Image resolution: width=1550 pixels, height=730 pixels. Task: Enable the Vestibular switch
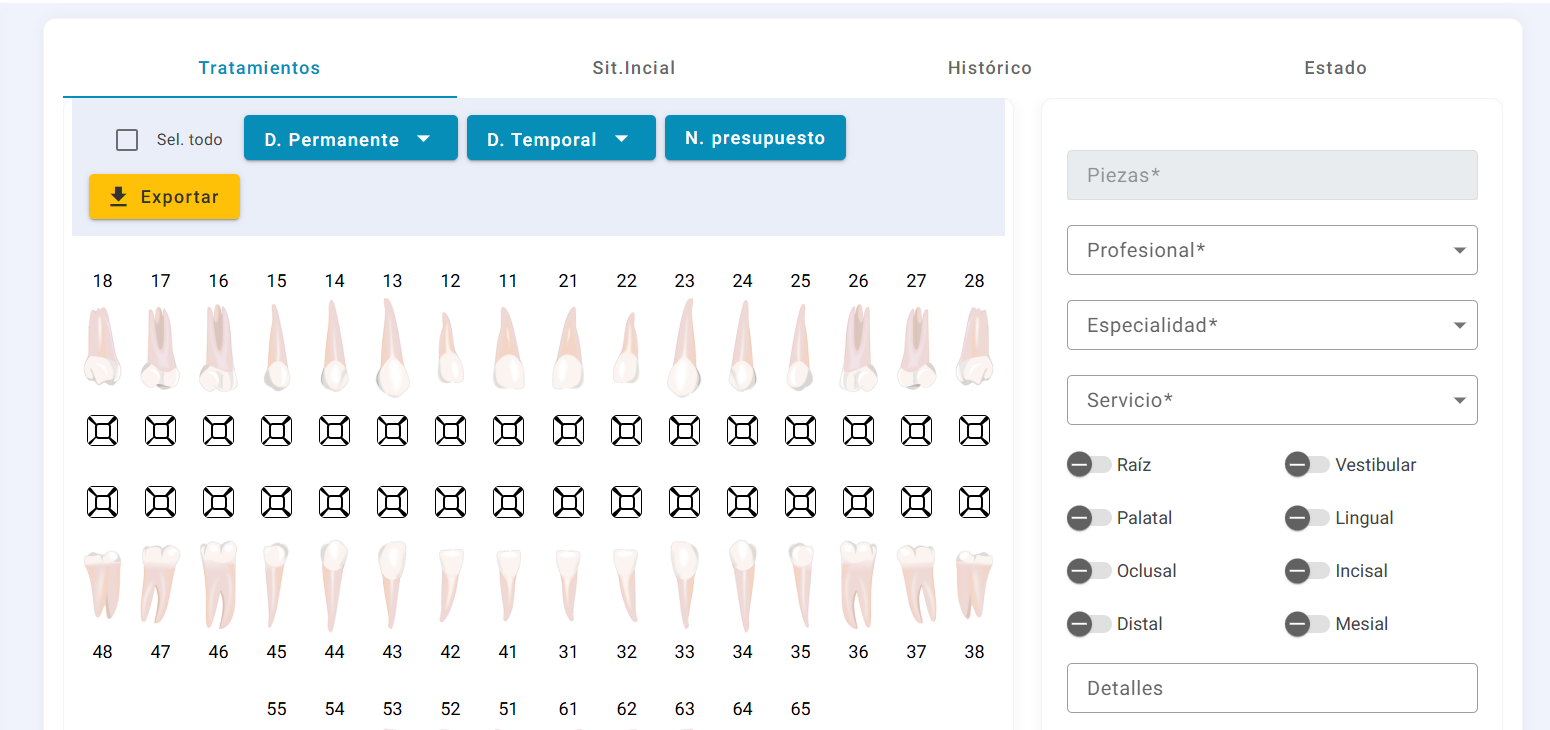[x=1307, y=465]
